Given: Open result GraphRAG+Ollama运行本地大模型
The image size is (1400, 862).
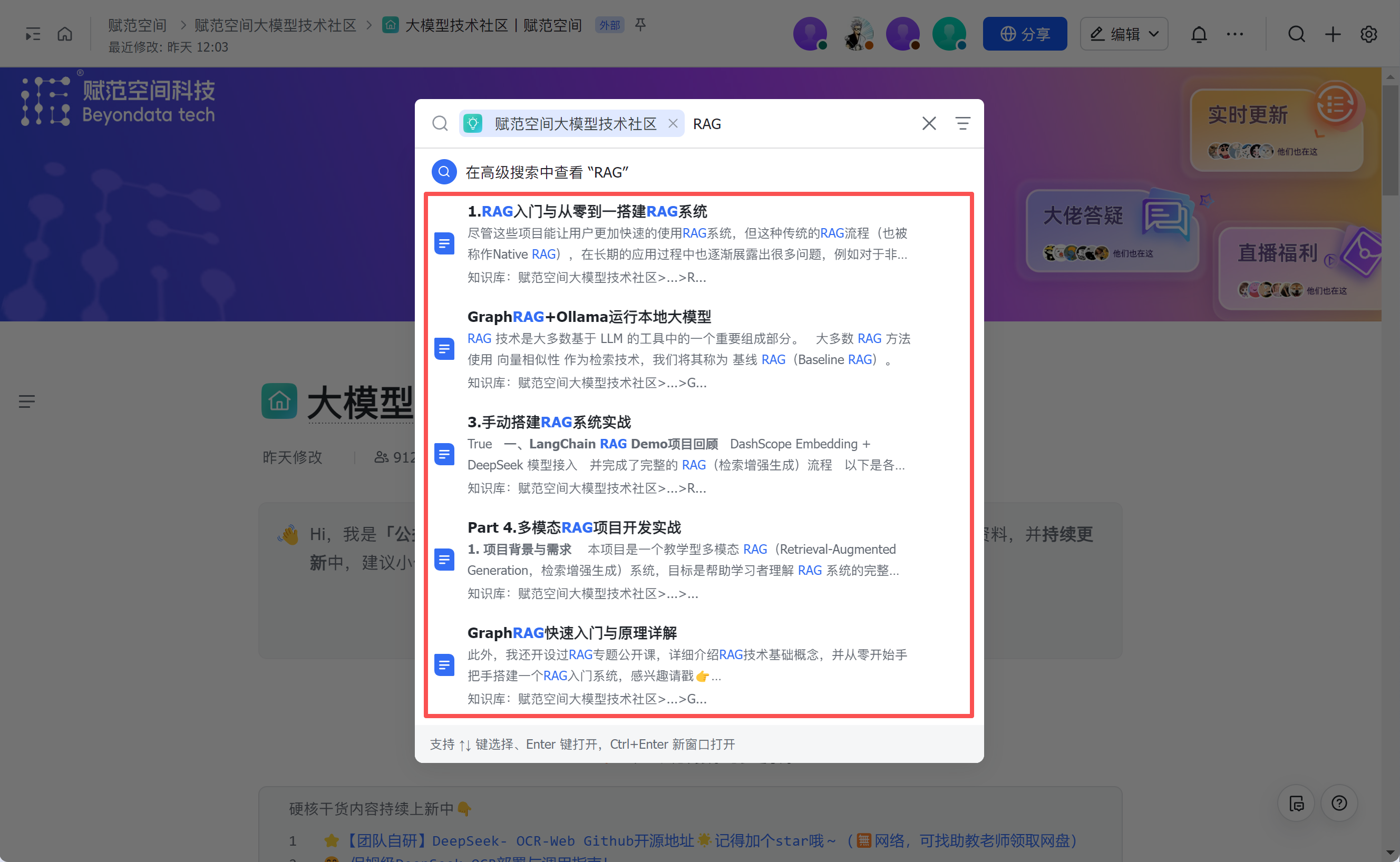Looking at the screenshot, I should (x=699, y=349).
